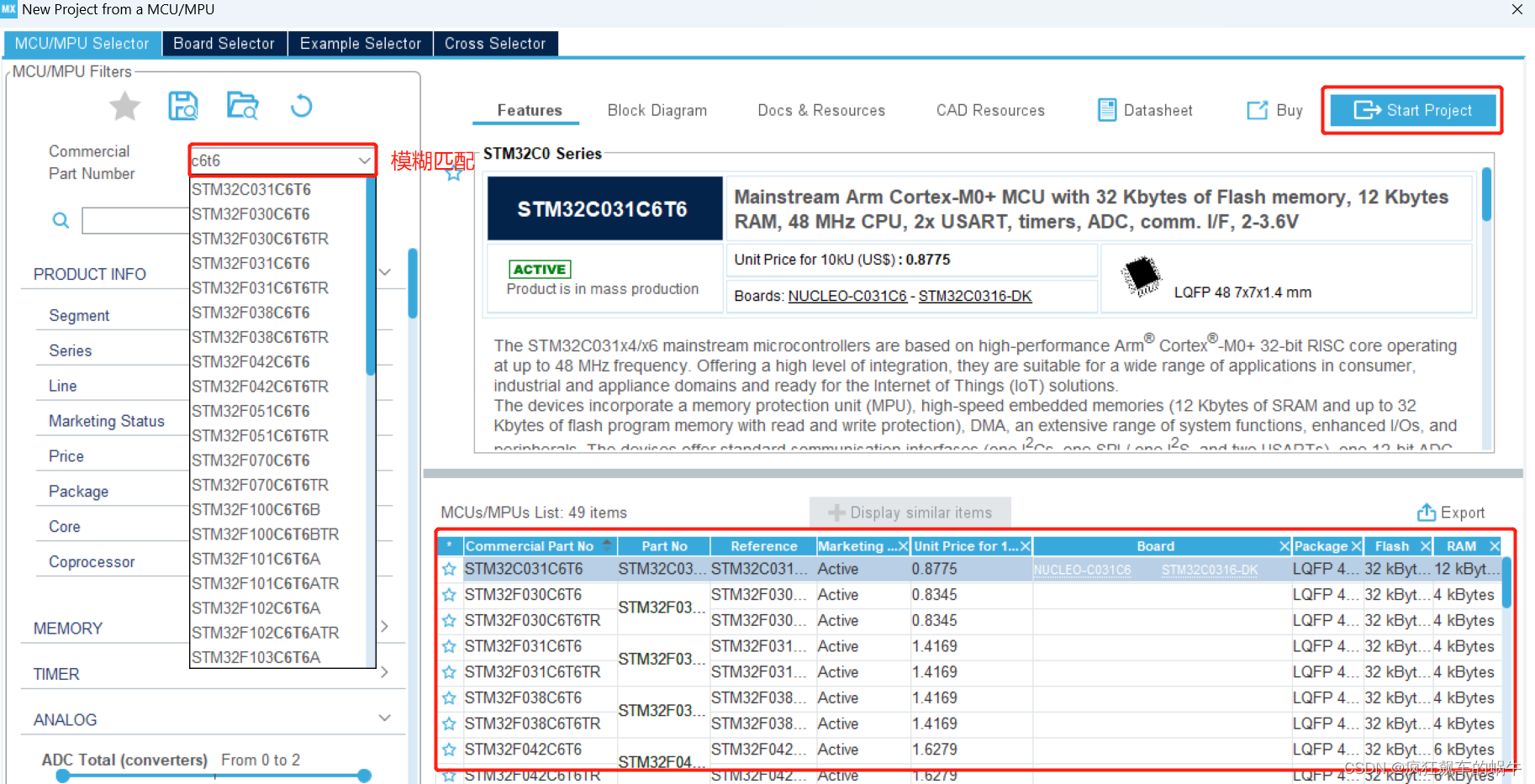Switch to the Example Selector tab
This screenshot has width=1535, height=784.
[x=361, y=44]
